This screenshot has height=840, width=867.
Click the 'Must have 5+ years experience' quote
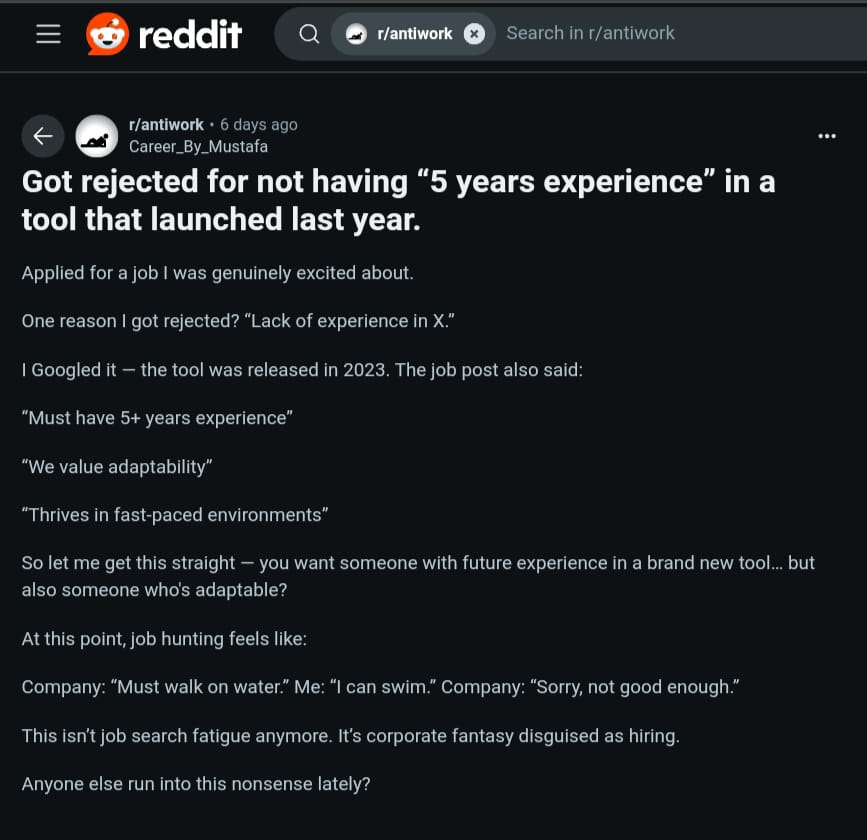(x=157, y=418)
